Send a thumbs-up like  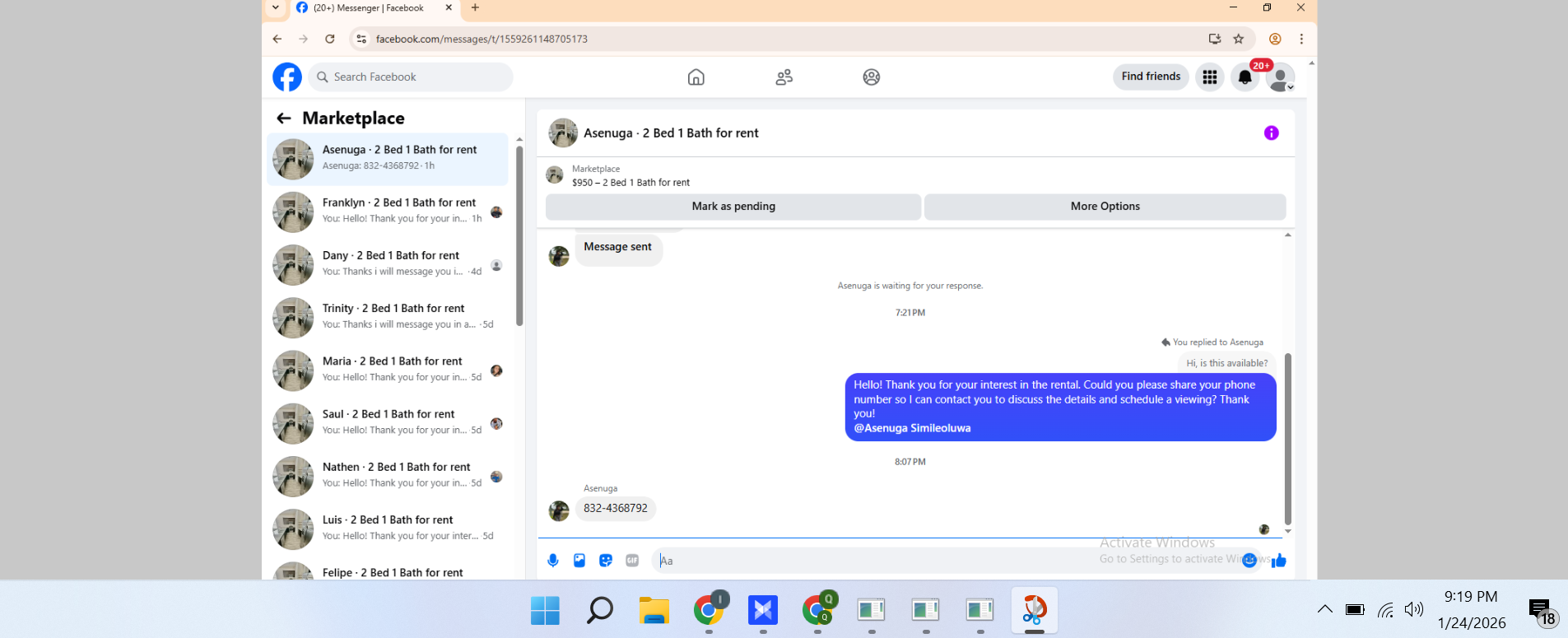(x=1279, y=561)
